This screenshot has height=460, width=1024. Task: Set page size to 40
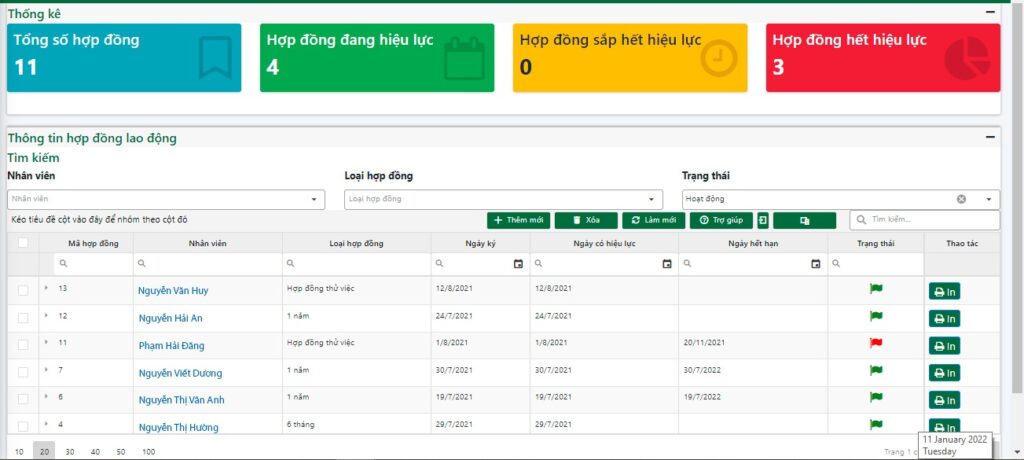pos(95,452)
